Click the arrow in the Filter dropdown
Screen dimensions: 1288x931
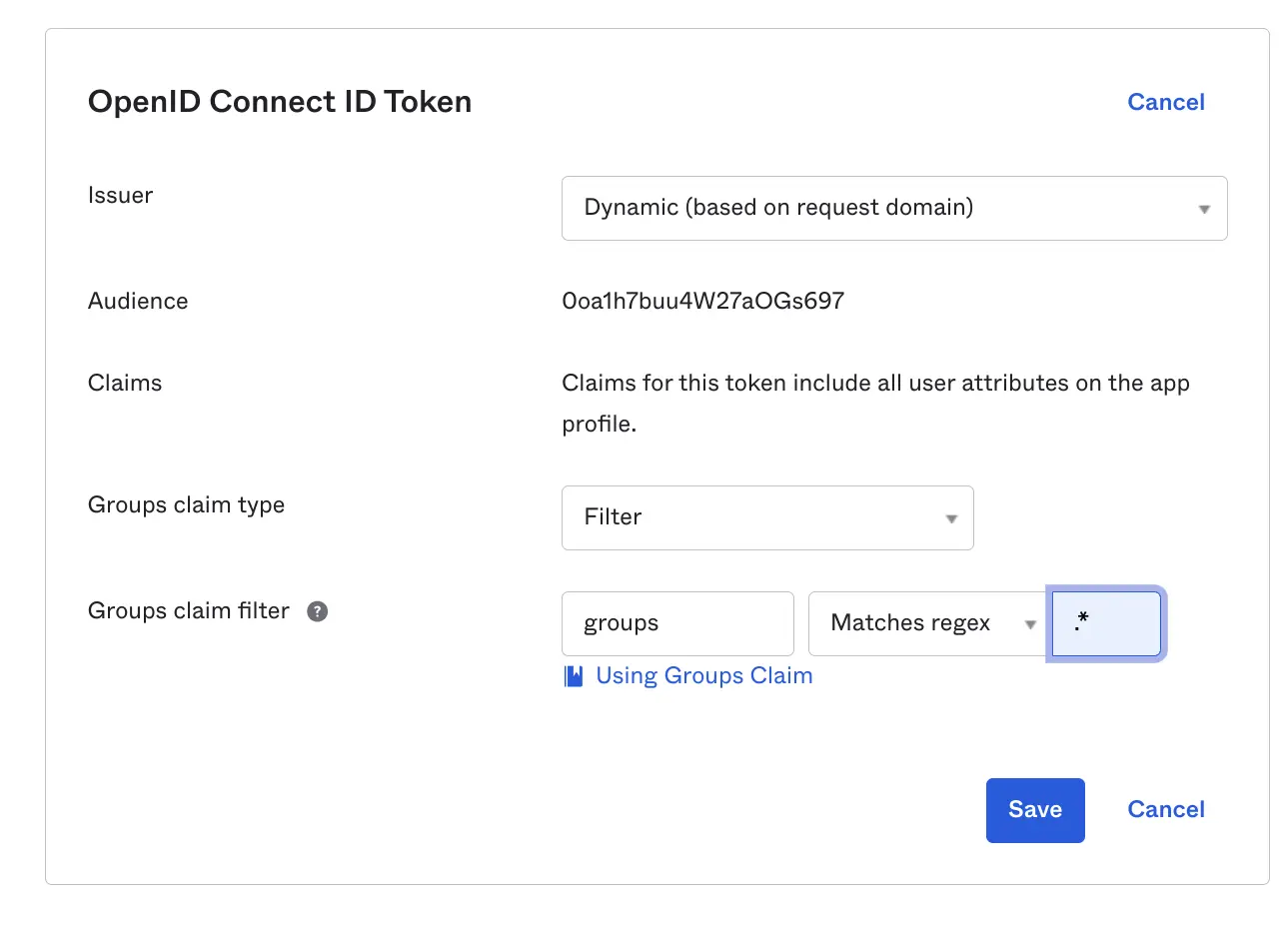[x=951, y=518]
